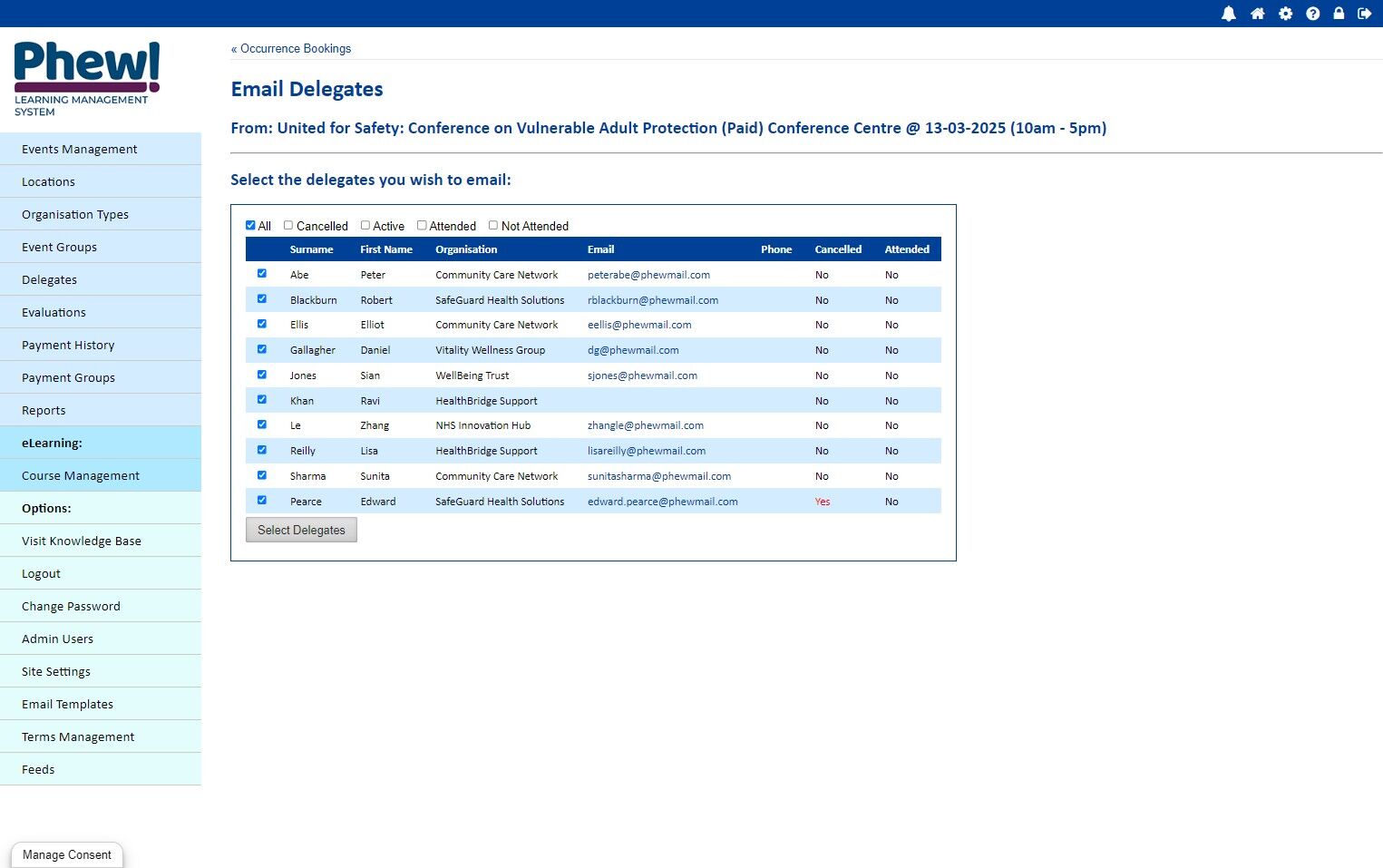Image resolution: width=1383 pixels, height=868 pixels.
Task: Open Locations in the sidebar
Action: click(x=101, y=181)
